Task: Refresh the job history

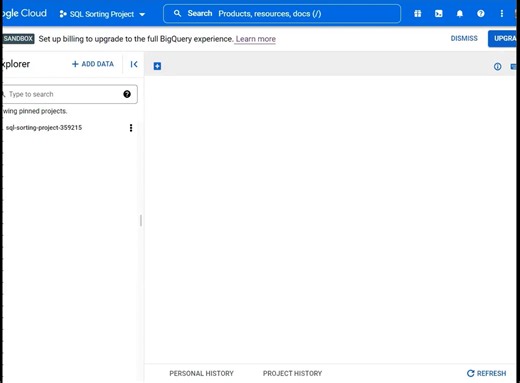Action: point(486,373)
